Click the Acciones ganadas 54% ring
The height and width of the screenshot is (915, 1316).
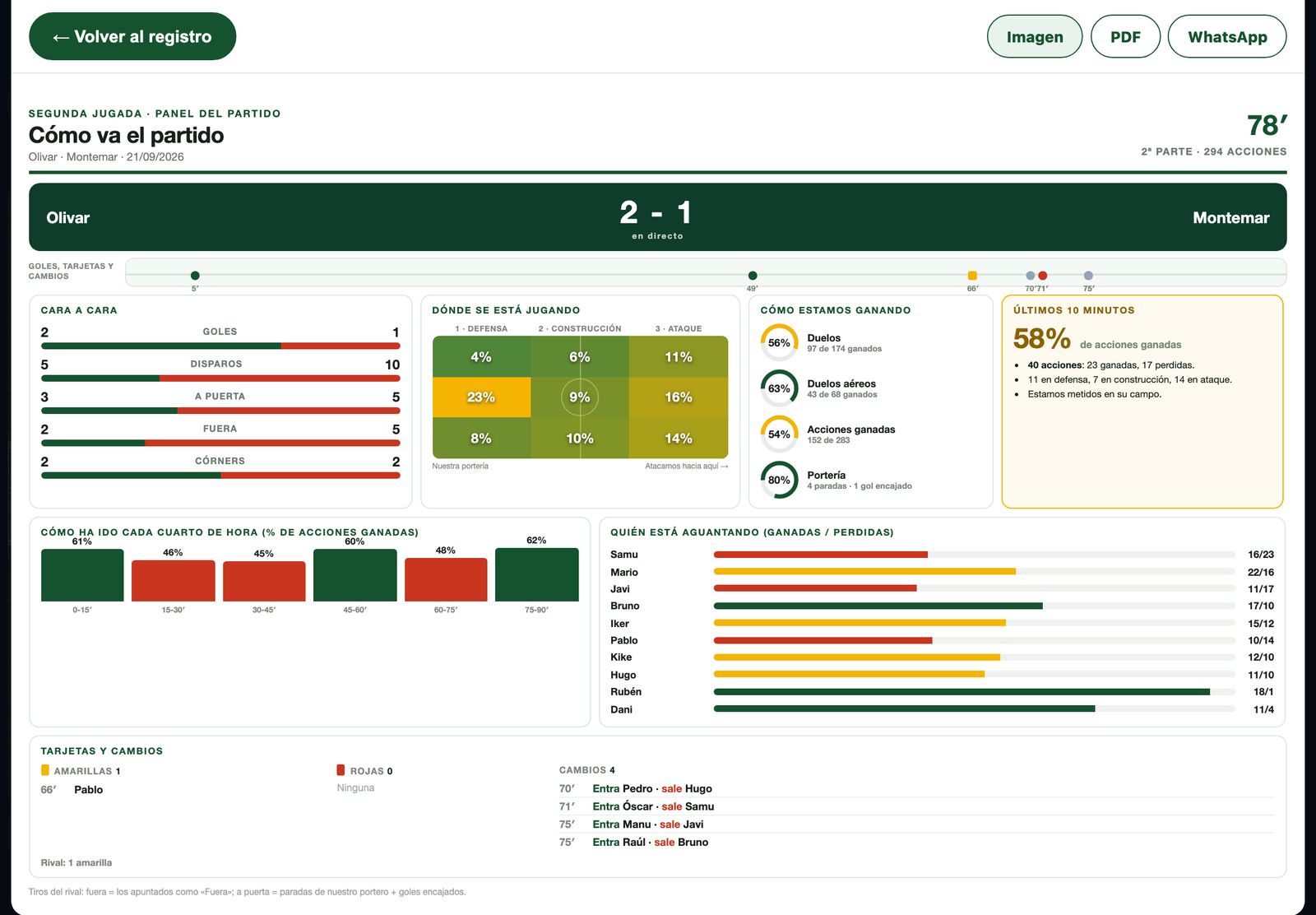pos(779,434)
